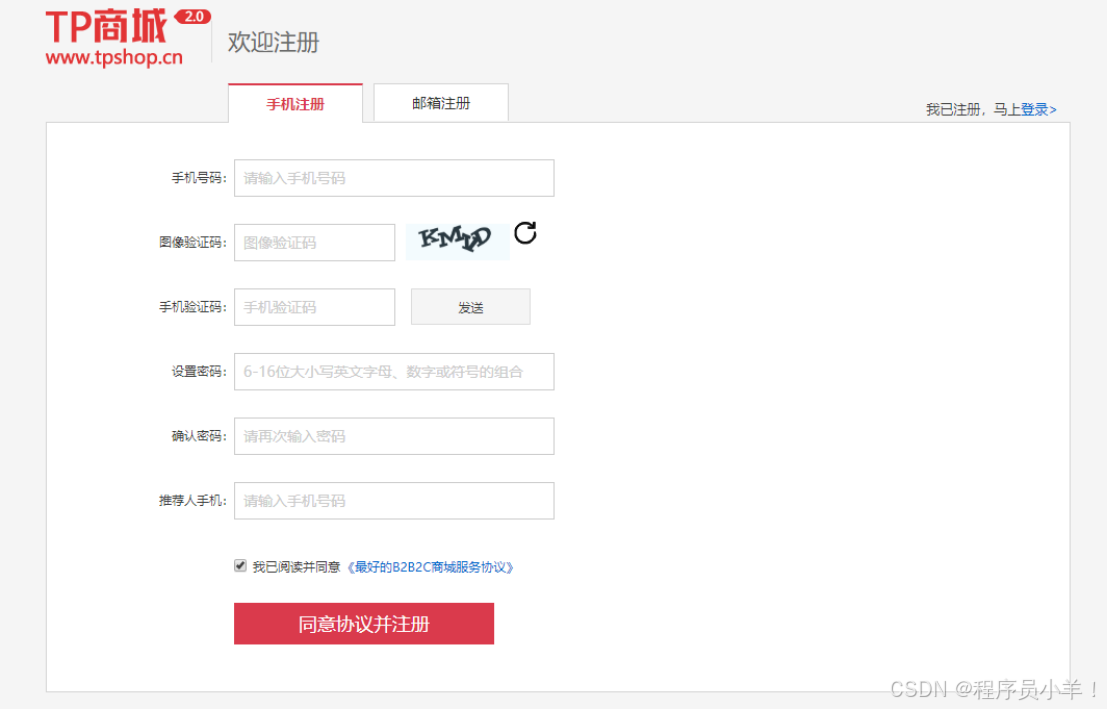Click the TP商城 logo
The width and height of the screenshot is (1108, 709).
105,25
